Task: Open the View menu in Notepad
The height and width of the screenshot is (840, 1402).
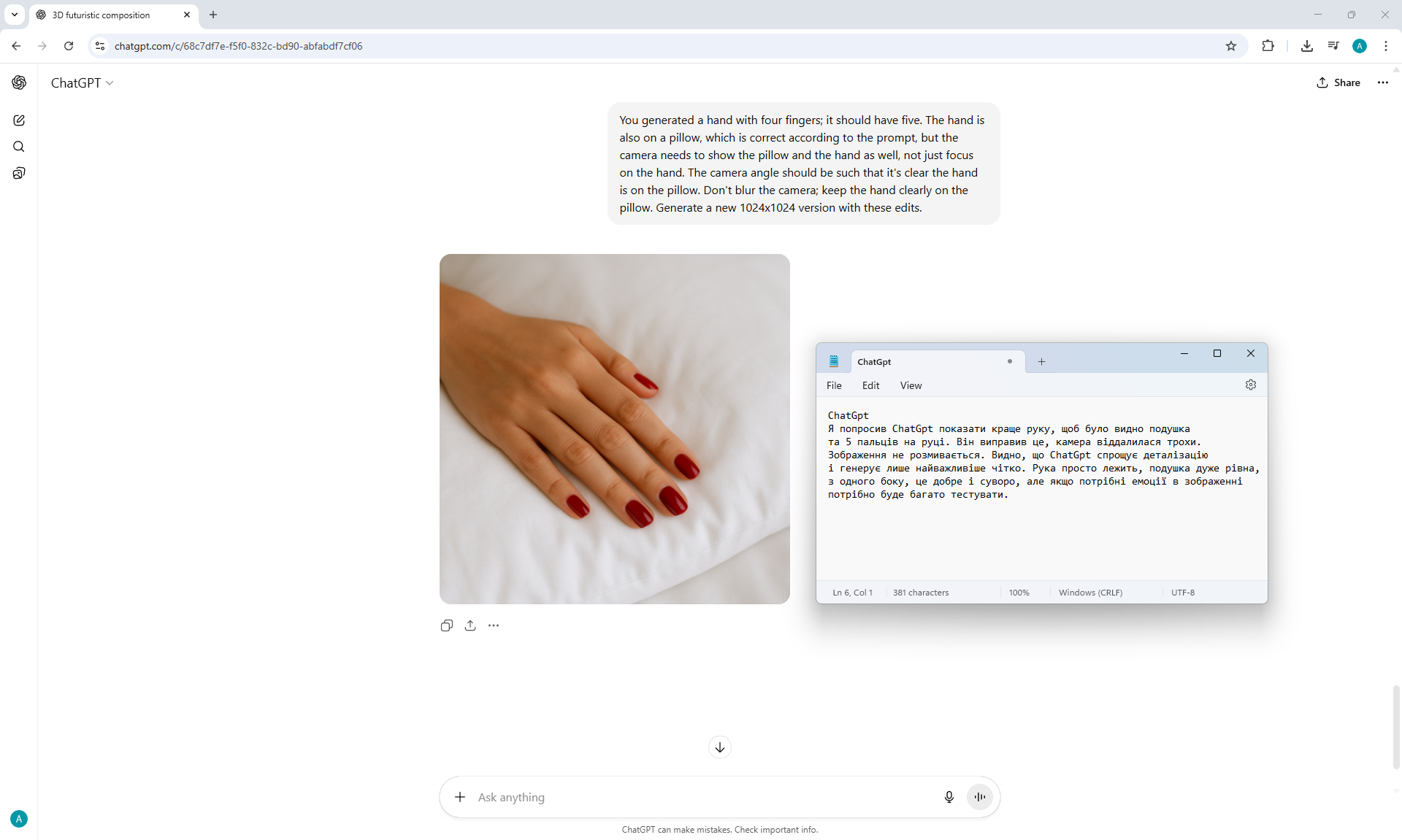Action: click(911, 385)
